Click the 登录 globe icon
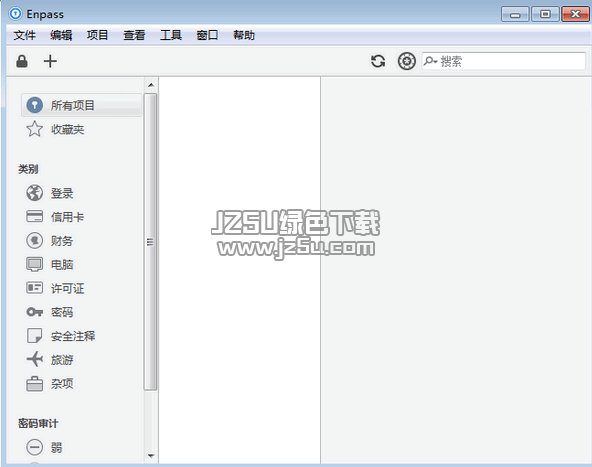Viewport: 592px width, 467px height. 34,193
